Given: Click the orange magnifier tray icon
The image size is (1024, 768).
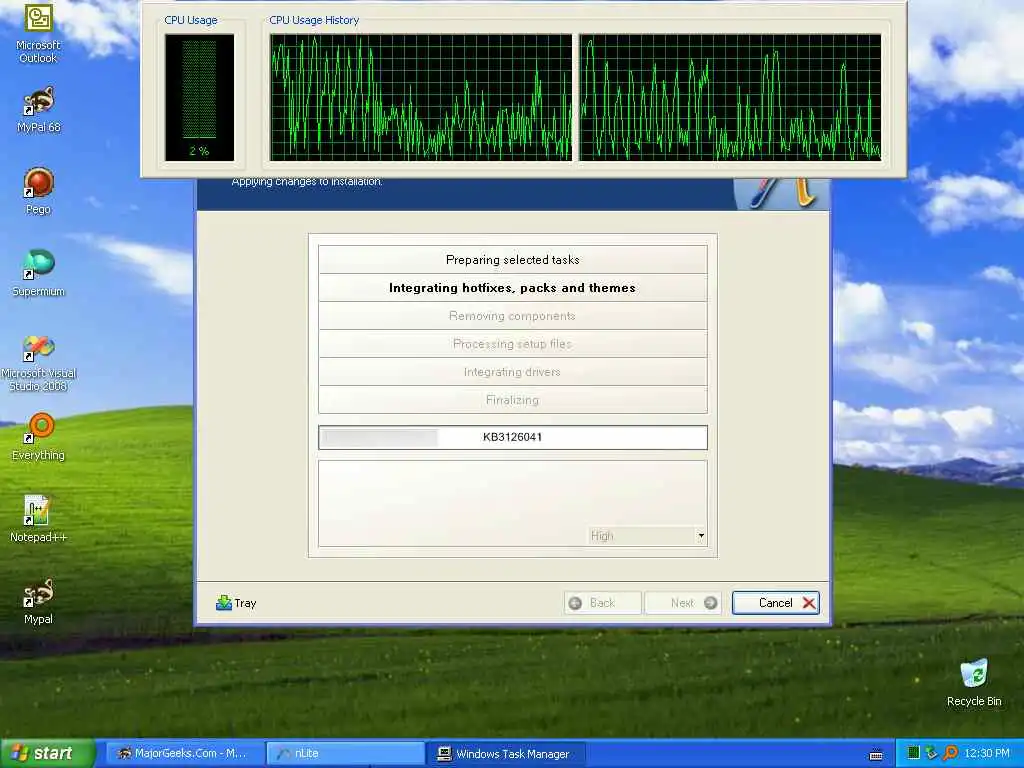Looking at the screenshot, I should [x=950, y=753].
